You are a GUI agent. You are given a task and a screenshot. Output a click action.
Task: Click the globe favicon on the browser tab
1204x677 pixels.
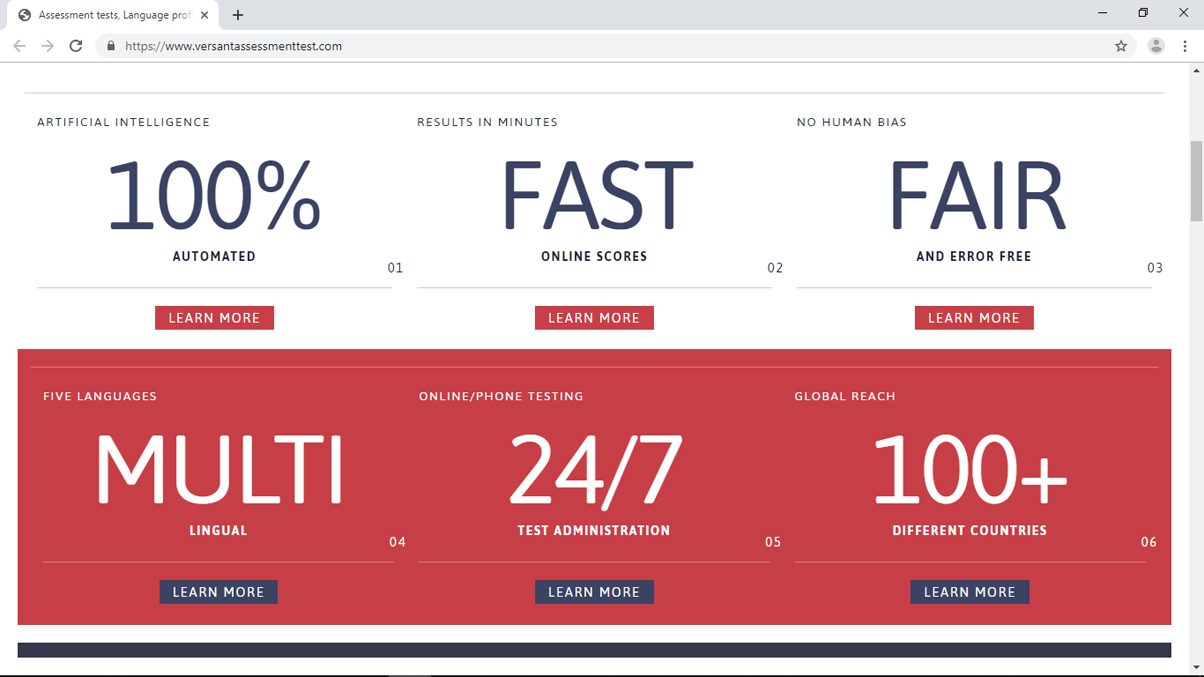pyautogui.click(x=25, y=15)
